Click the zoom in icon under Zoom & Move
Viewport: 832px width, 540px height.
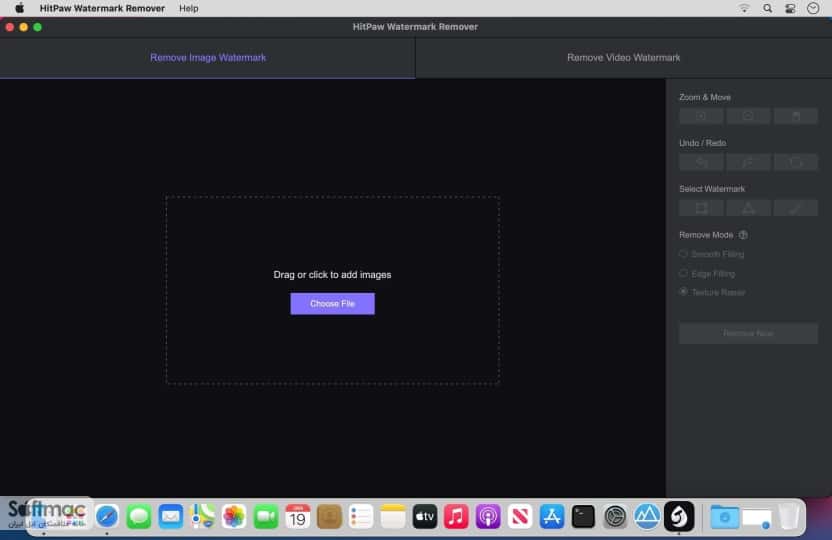pos(701,116)
